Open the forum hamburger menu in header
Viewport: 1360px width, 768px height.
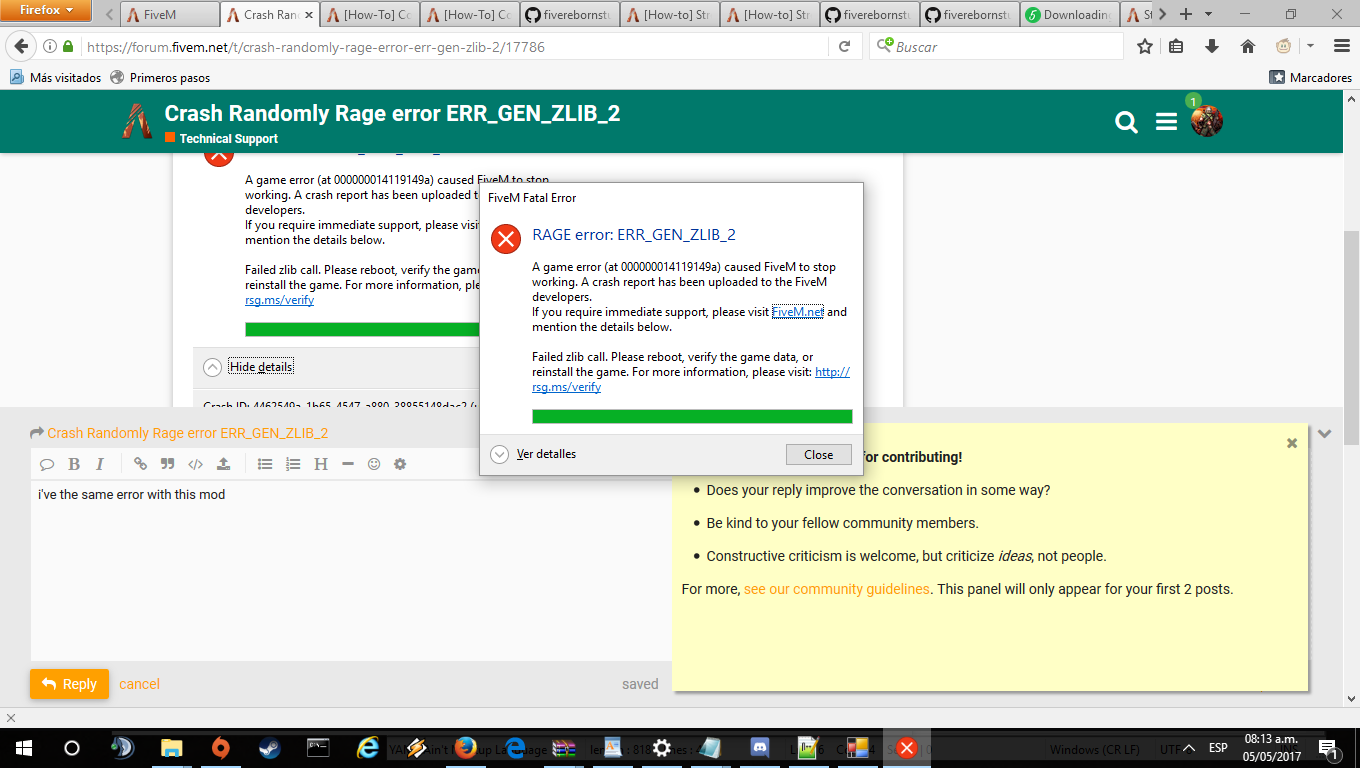1166,122
